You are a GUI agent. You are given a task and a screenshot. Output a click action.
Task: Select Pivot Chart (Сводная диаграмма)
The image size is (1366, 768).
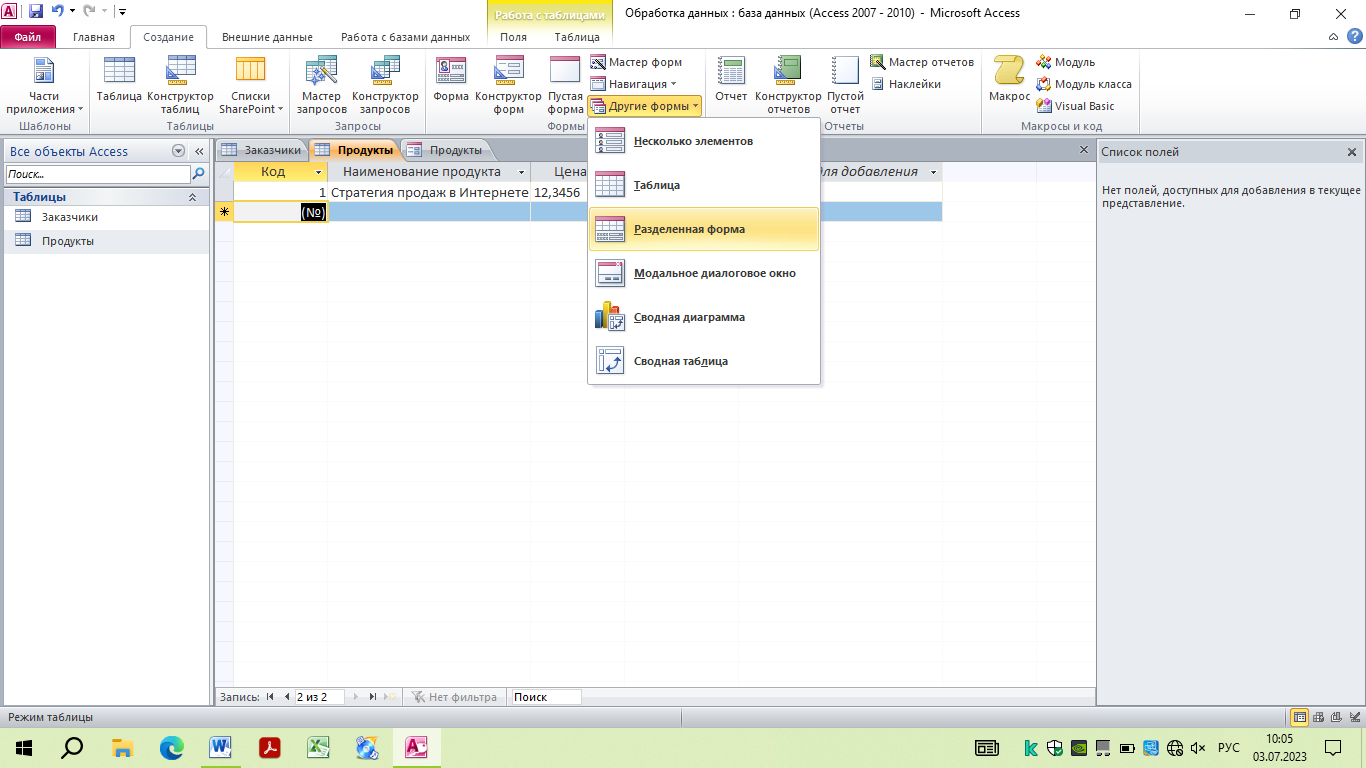(704, 317)
